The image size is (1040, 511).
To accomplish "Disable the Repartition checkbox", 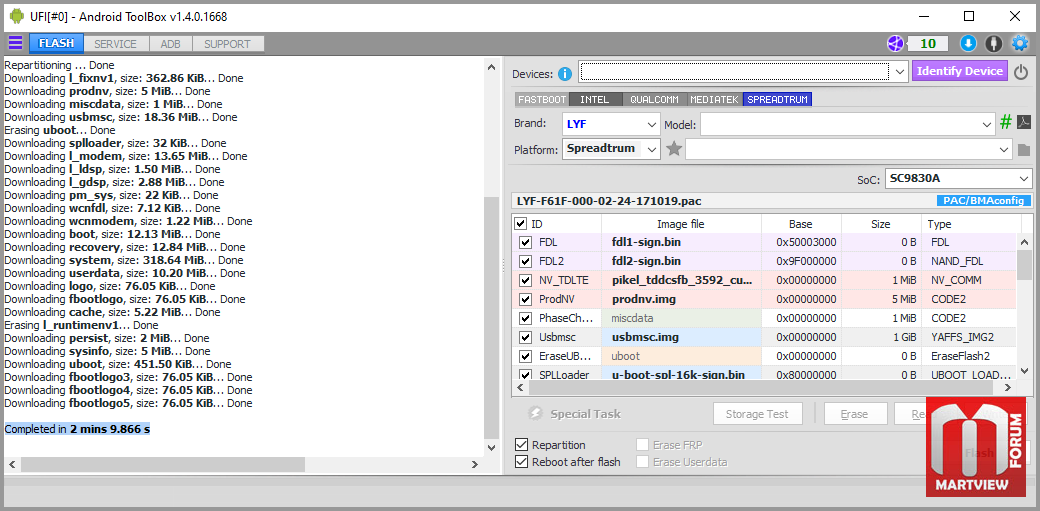I will 522,445.
